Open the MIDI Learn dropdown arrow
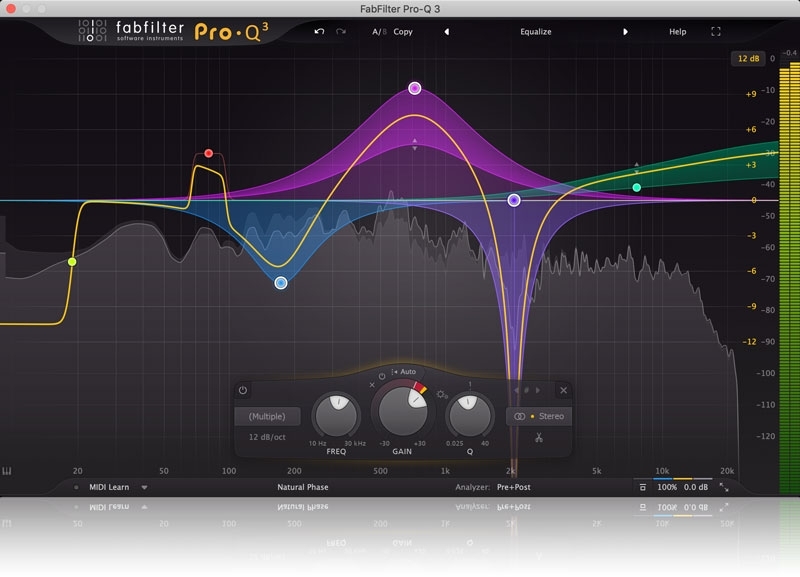Image resolution: width=800 pixels, height=577 pixels. coord(144,488)
